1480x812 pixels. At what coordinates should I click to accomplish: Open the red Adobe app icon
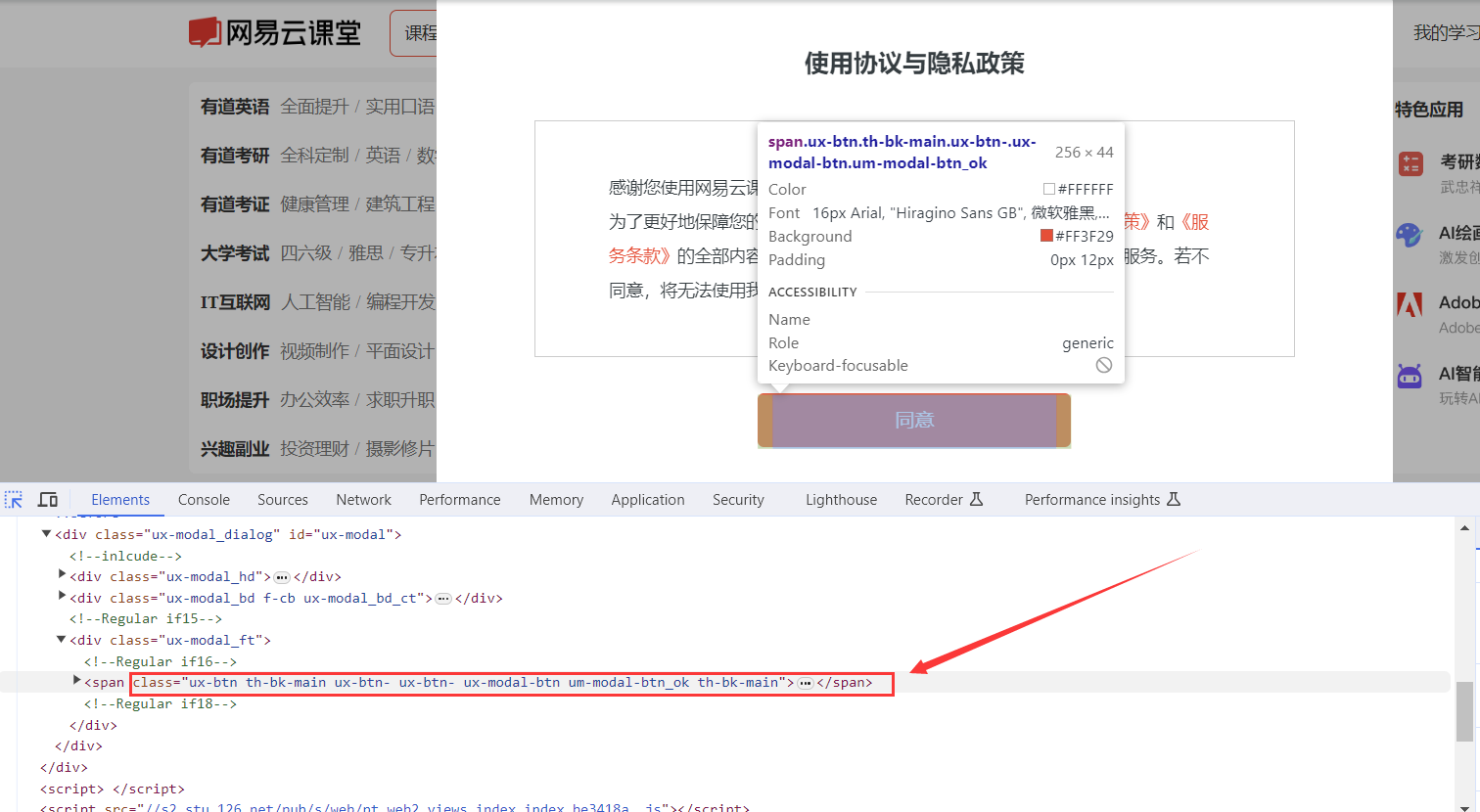click(1410, 304)
